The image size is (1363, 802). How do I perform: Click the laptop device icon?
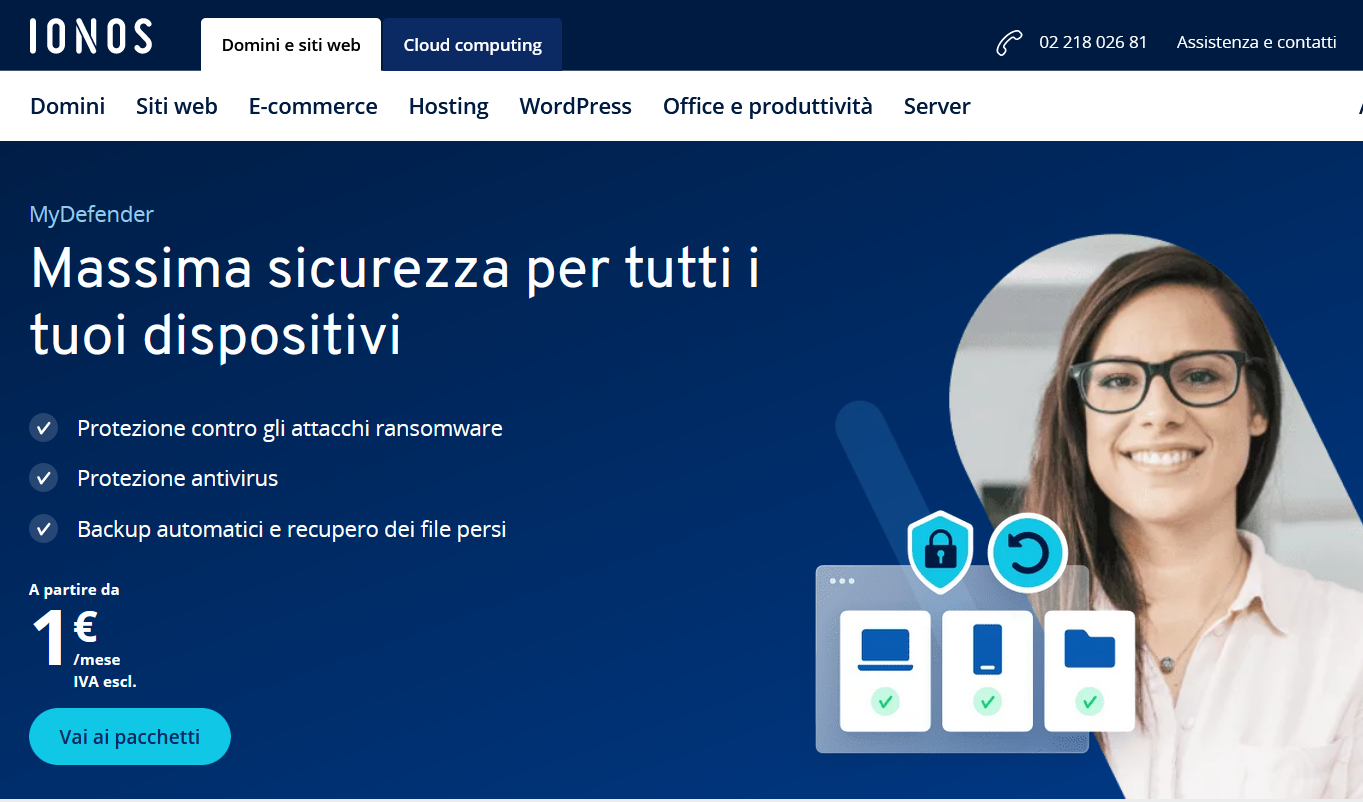[885, 650]
